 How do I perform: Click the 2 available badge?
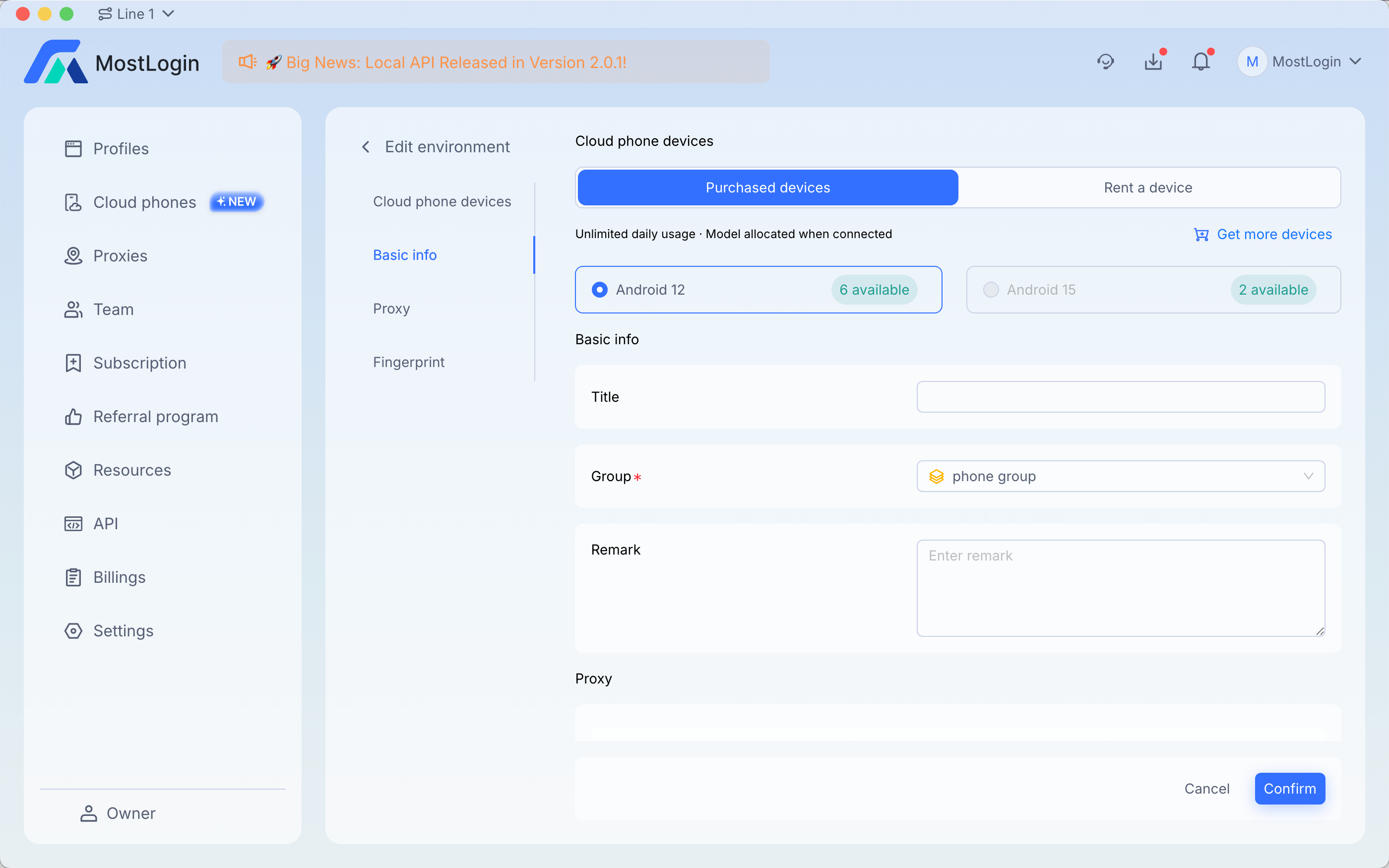(1273, 290)
